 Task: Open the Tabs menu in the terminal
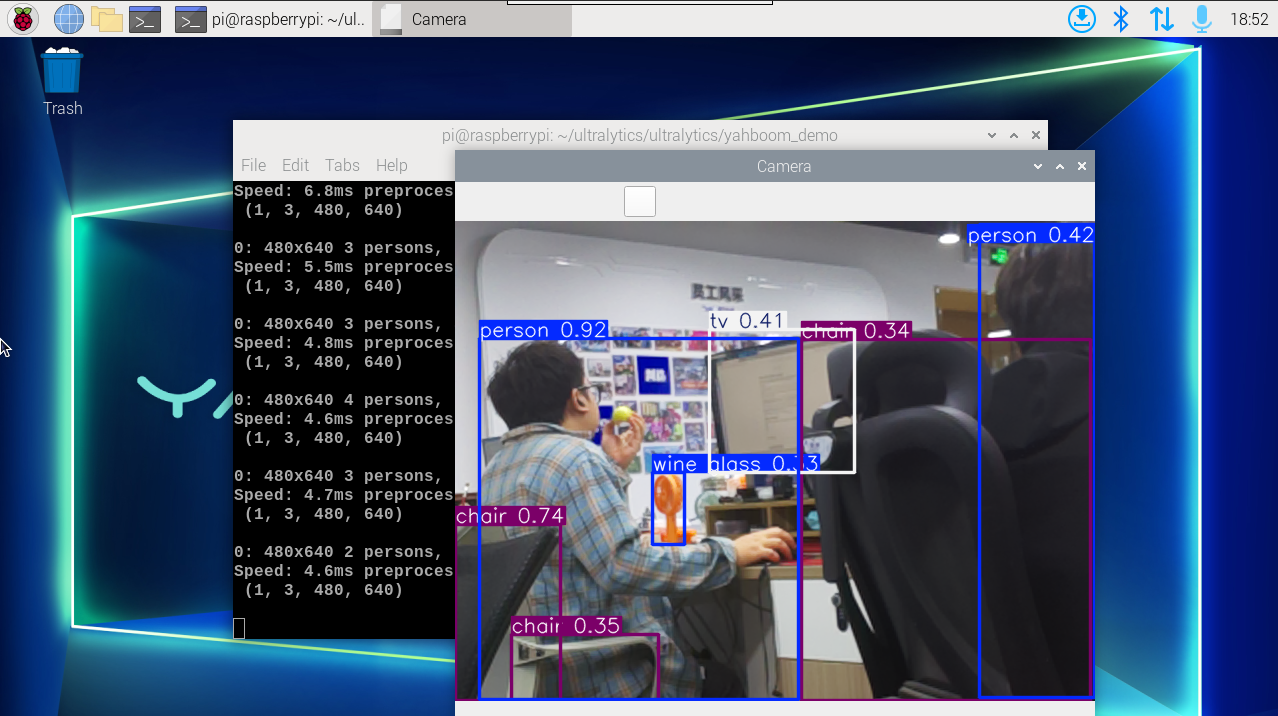(342, 165)
